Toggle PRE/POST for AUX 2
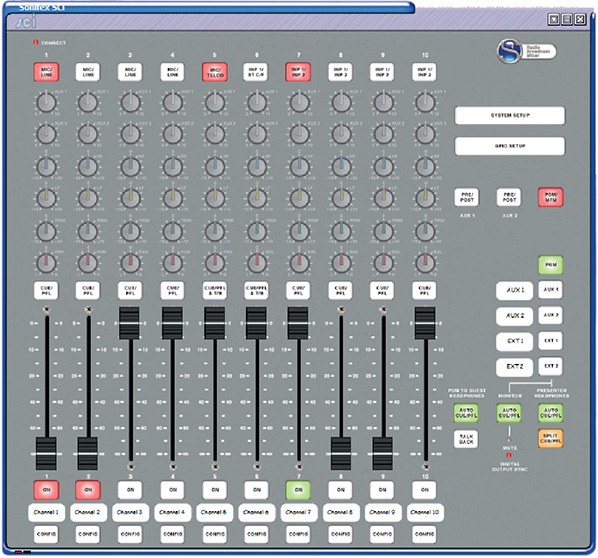The height and width of the screenshot is (558, 598). 509,197
